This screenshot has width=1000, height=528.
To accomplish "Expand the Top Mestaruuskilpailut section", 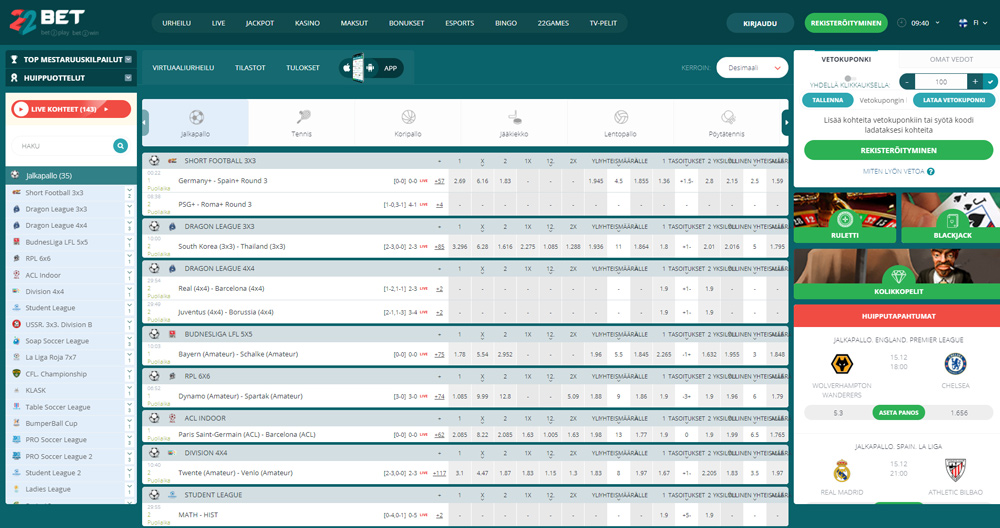I will pyautogui.click(x=129, y=60).
